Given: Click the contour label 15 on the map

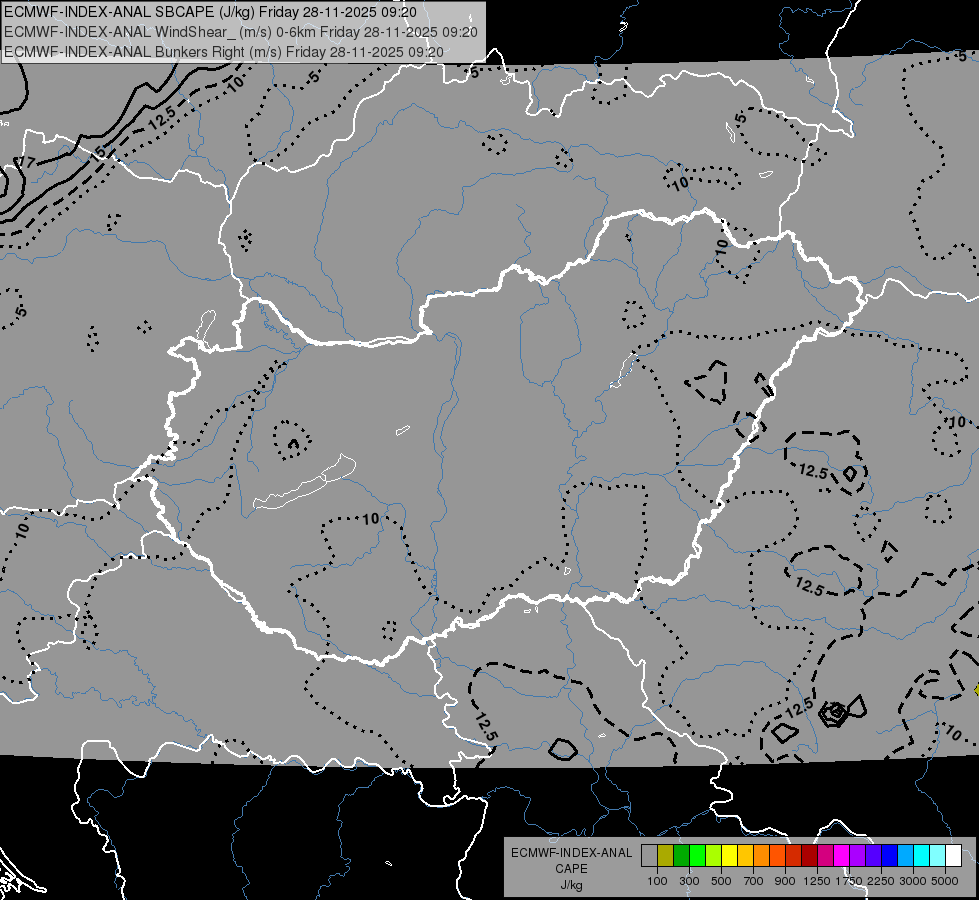Looking at the screenshot, I should [99, 152].
